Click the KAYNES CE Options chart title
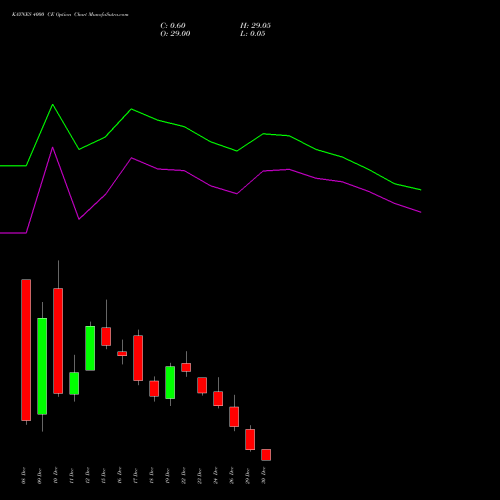Image resolution: width=500 pixels, height=500 pixels. coord(70,15)
